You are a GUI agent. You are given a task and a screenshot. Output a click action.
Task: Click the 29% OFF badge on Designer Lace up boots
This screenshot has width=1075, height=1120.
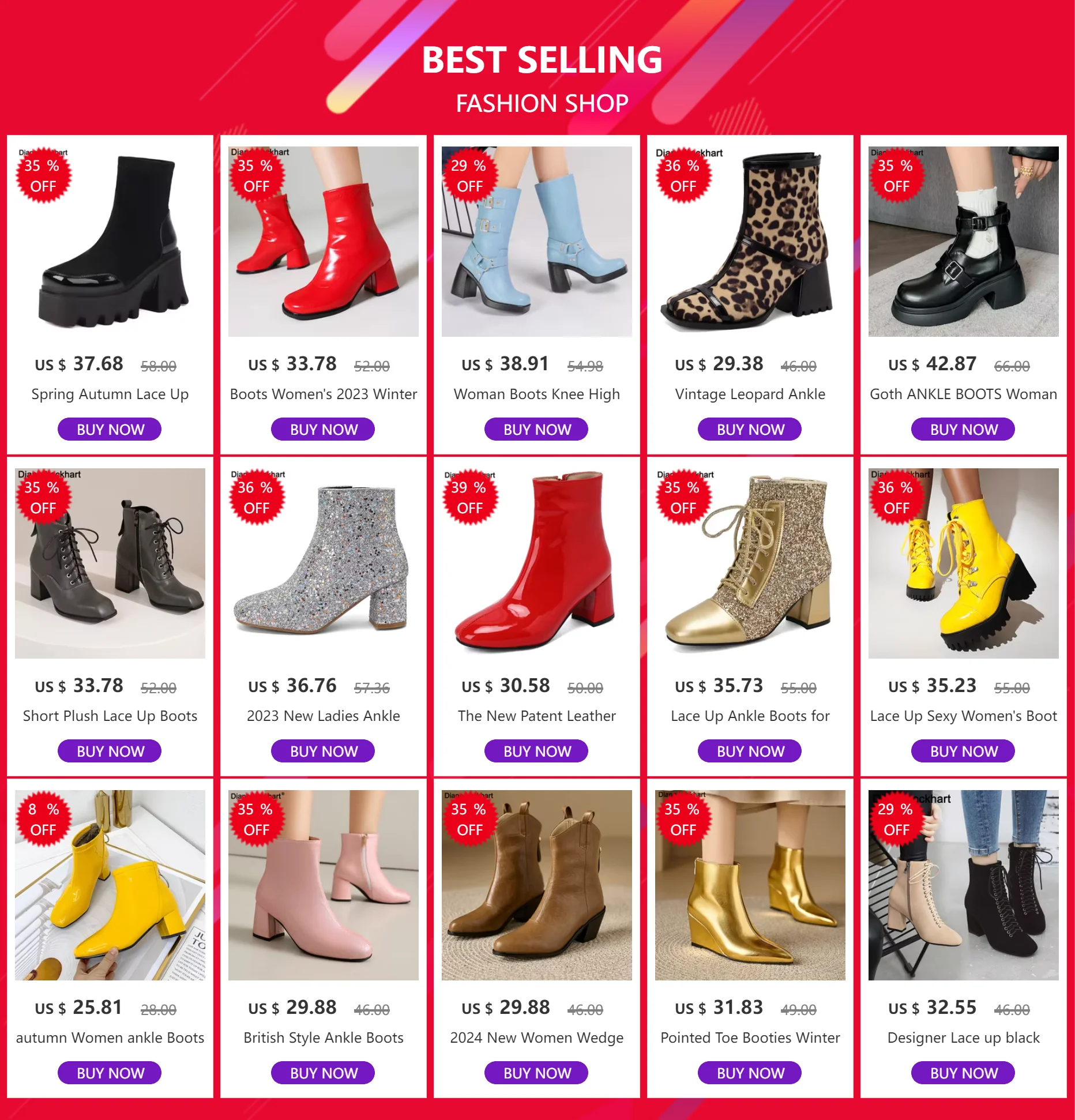pos(897,819)
